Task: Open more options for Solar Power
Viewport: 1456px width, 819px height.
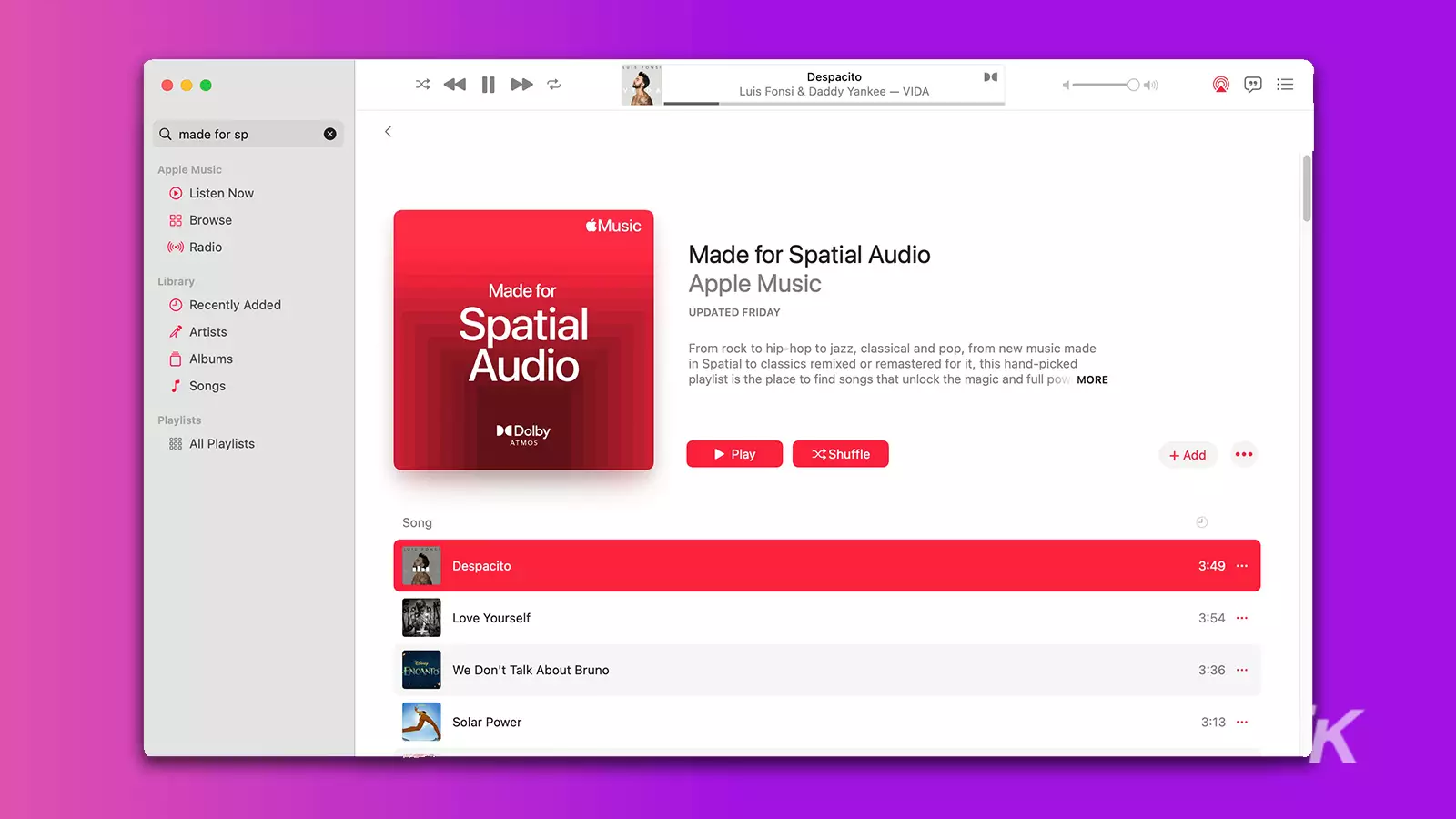Action: (x=1242, y=722)
